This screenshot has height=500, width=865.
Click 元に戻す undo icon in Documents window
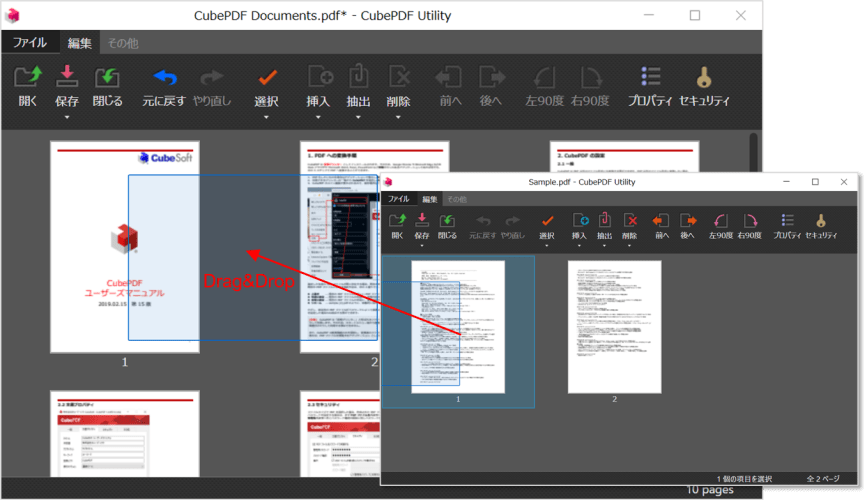click(164, 77)
